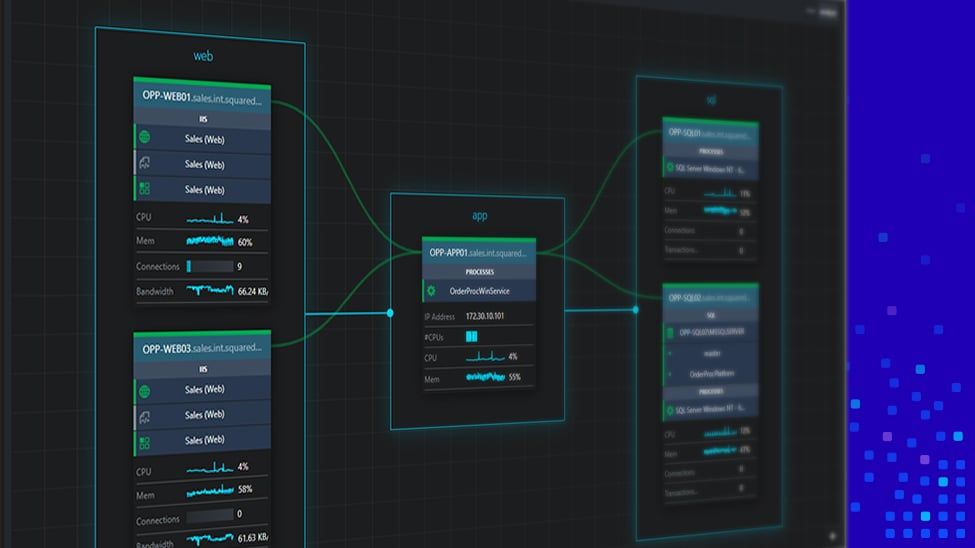Click the app pool icon in OPP-WEB03
975x548 pixels.
coord(144,414)
